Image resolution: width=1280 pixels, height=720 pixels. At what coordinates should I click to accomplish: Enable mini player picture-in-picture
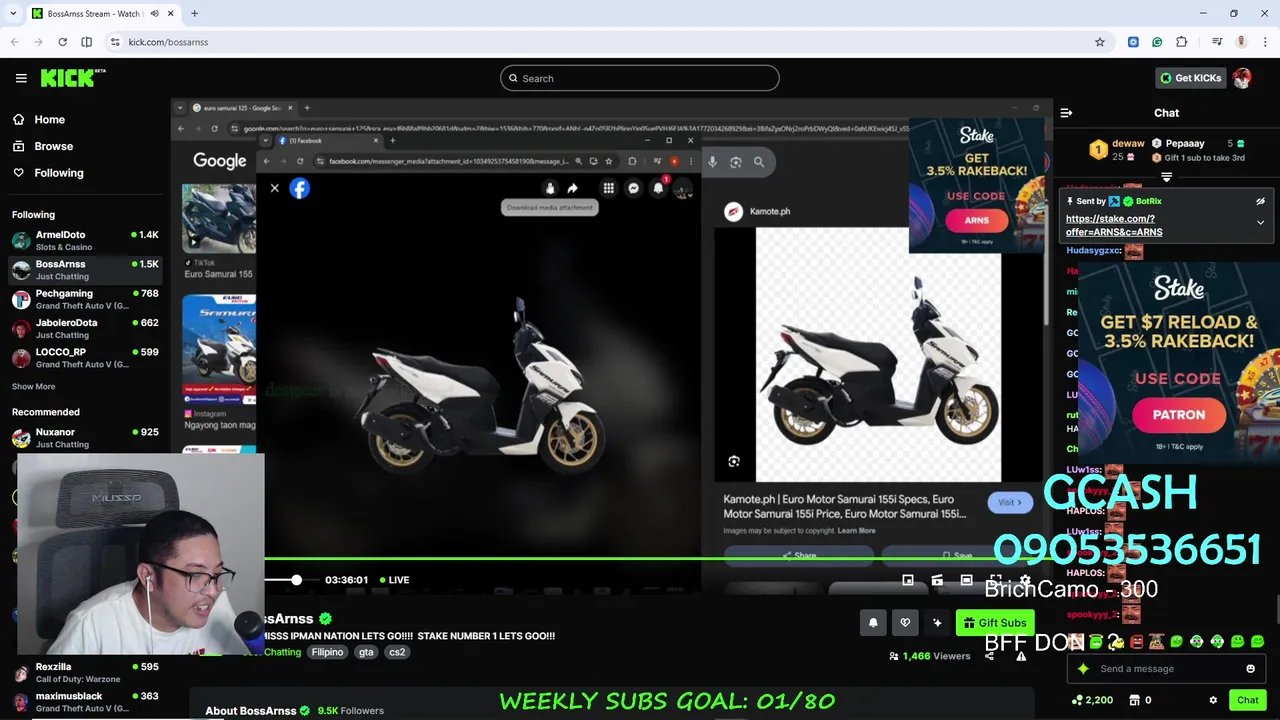tap(908, 580)
